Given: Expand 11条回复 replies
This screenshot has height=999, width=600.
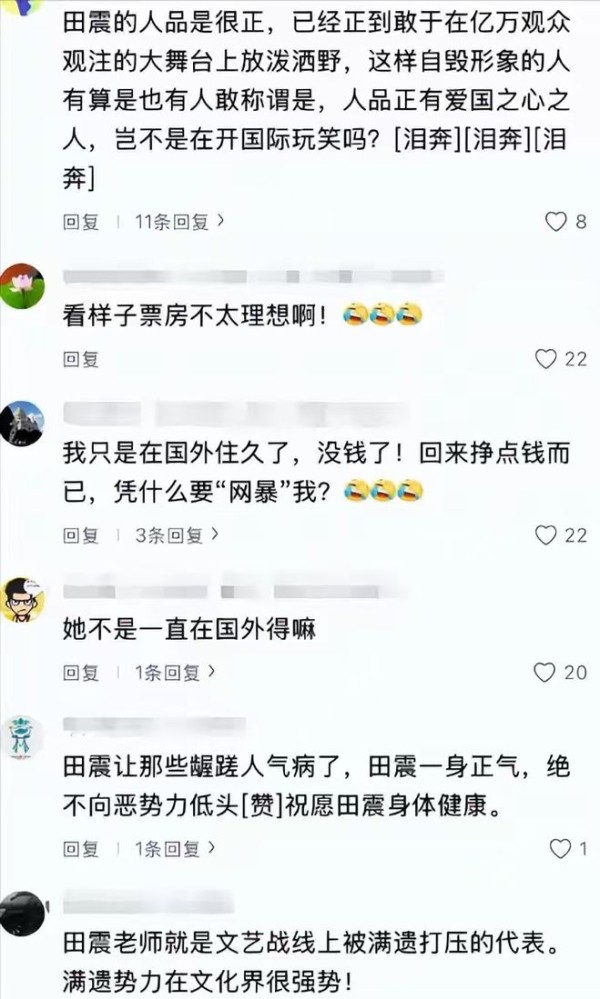Looking at the screenshot, I should click(x=179, y=221).
